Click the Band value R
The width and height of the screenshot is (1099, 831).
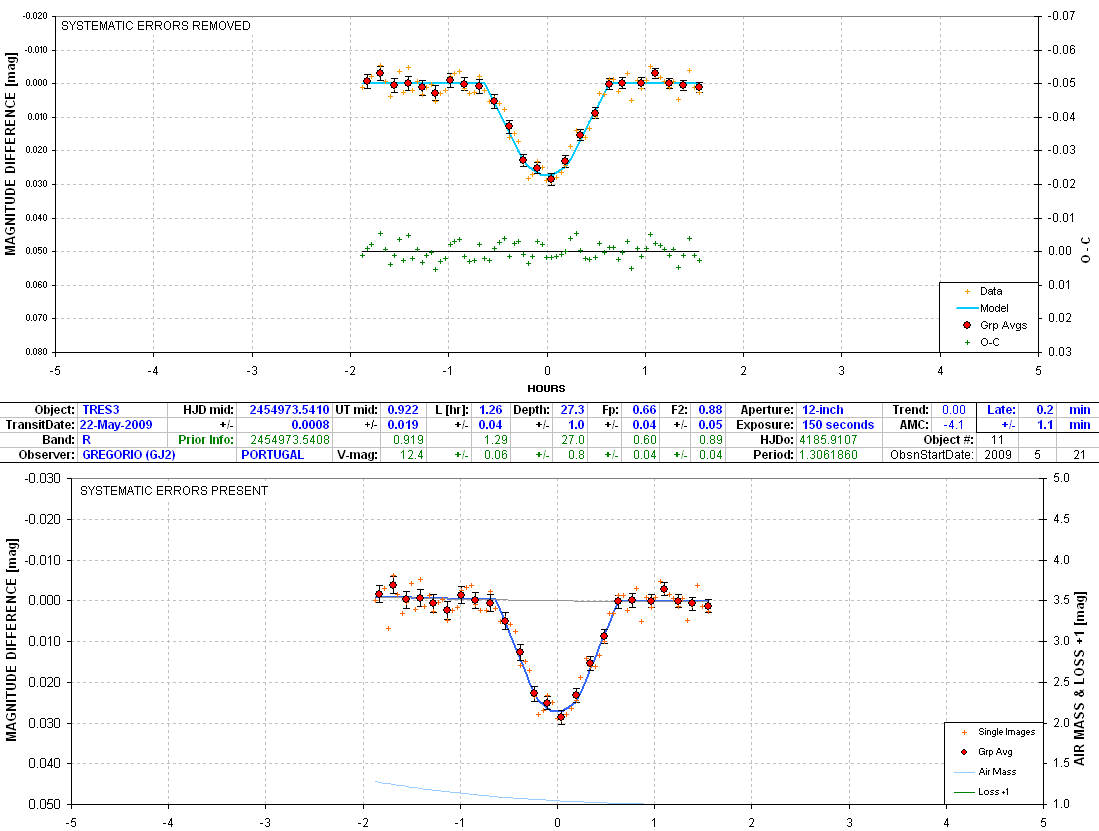point(87,439)
